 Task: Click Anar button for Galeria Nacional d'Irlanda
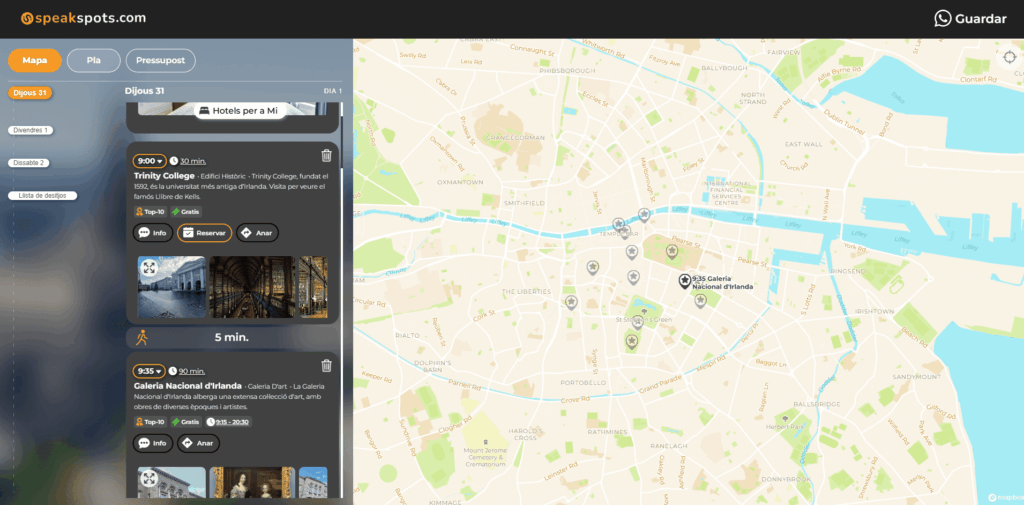[199, 443]
